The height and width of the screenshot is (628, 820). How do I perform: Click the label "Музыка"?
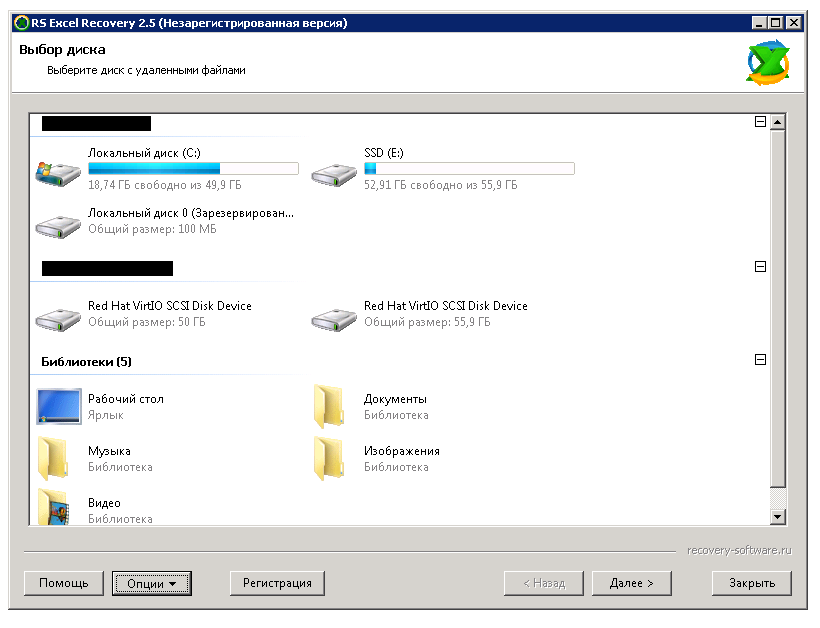pos(109,451)
